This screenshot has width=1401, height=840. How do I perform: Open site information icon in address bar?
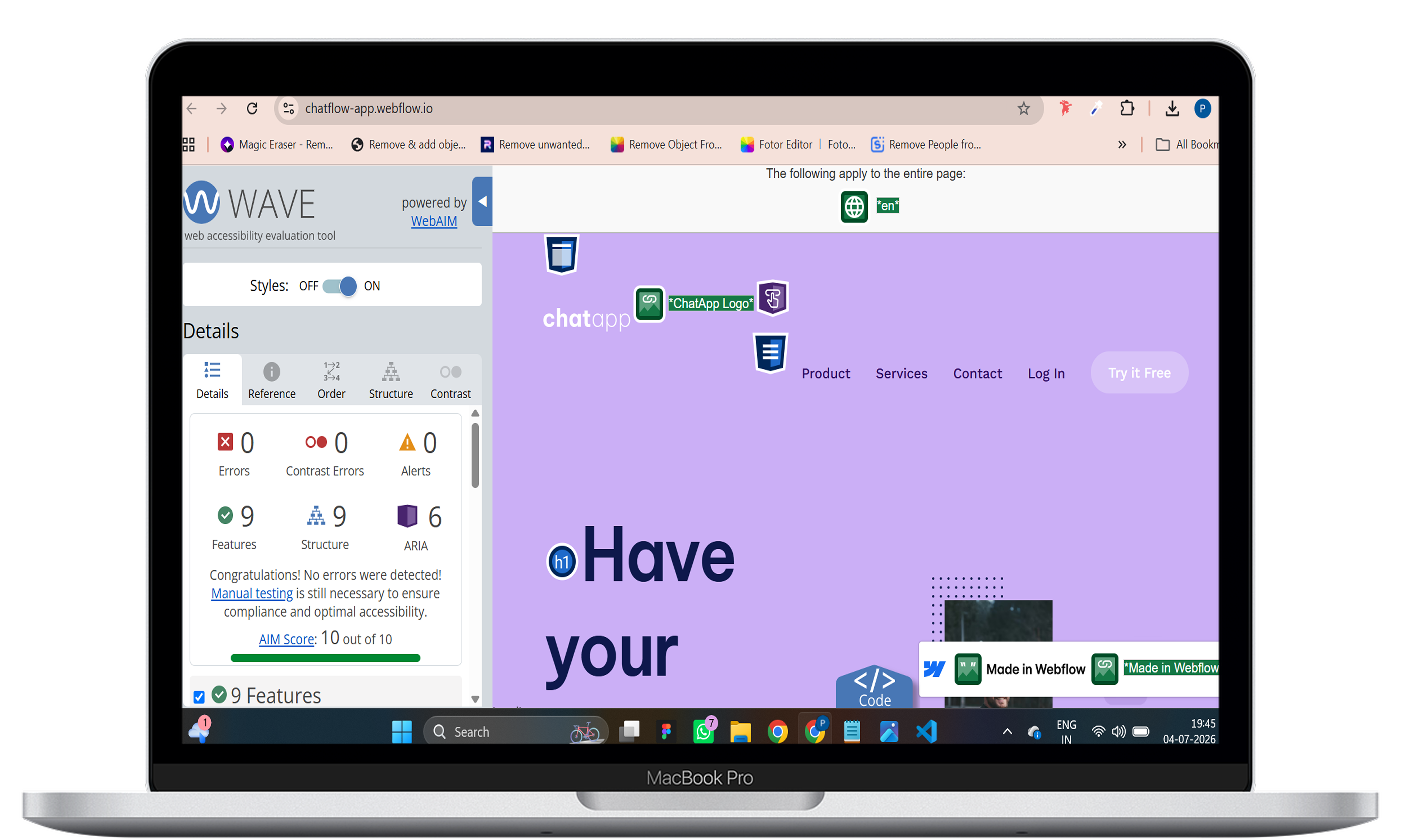pos(289,108)
